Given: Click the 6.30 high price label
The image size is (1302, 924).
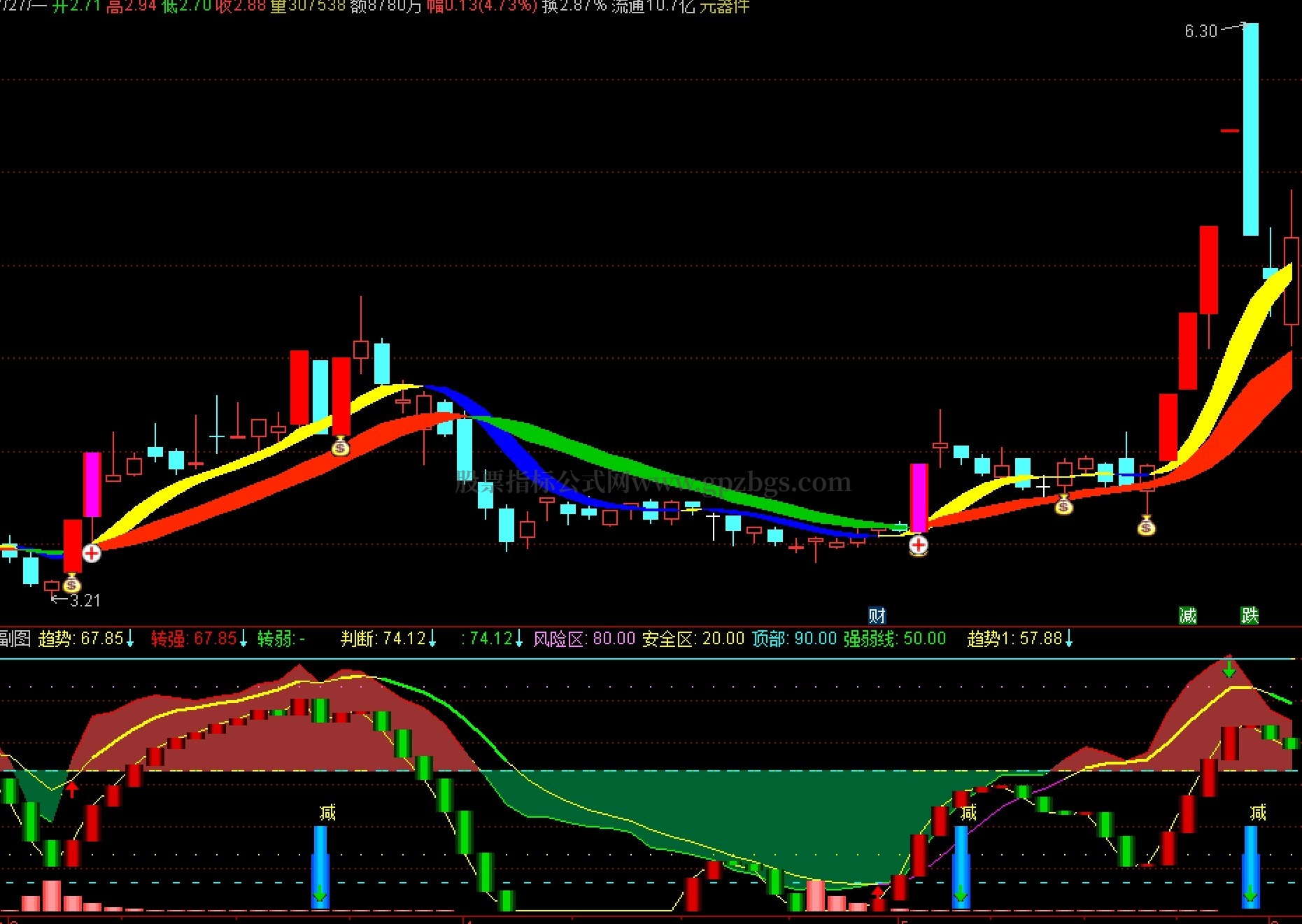Looking at the screenshot, I should pos(1201,31).
